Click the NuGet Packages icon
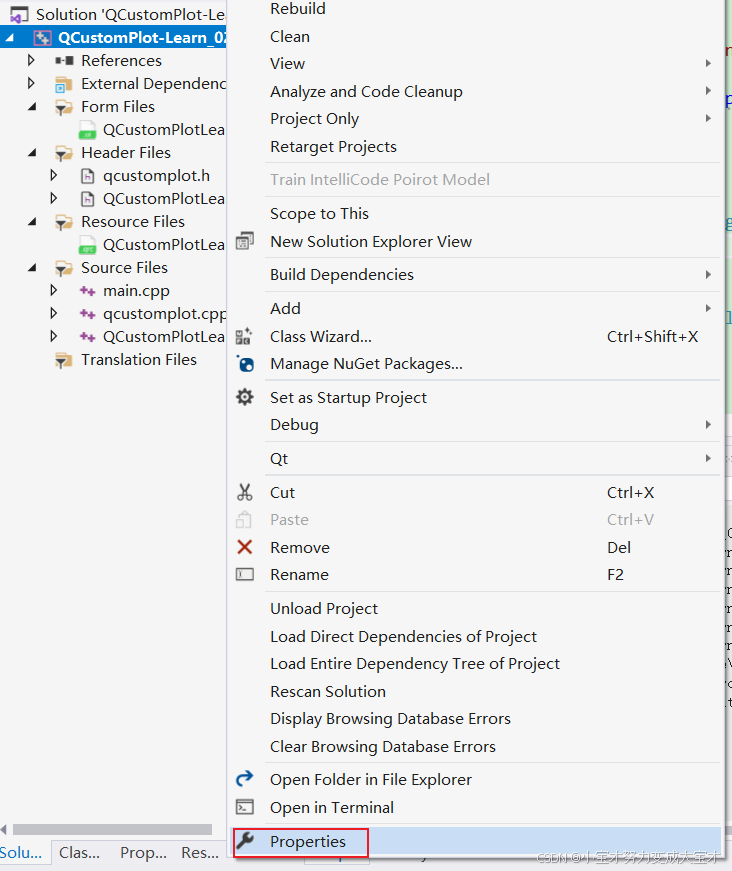This screenshot has height=871, width=732. coord(245,364)
